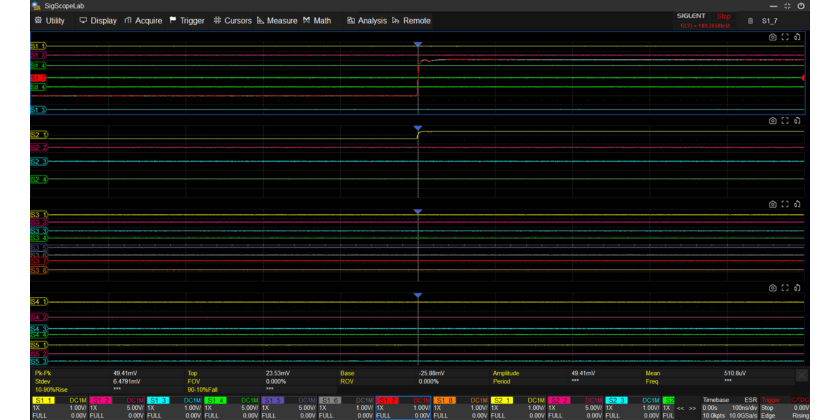Expand the third waveform grid to fullscreen
The width and height of the screenshot is (840, 420).
[x=785, y=203]
